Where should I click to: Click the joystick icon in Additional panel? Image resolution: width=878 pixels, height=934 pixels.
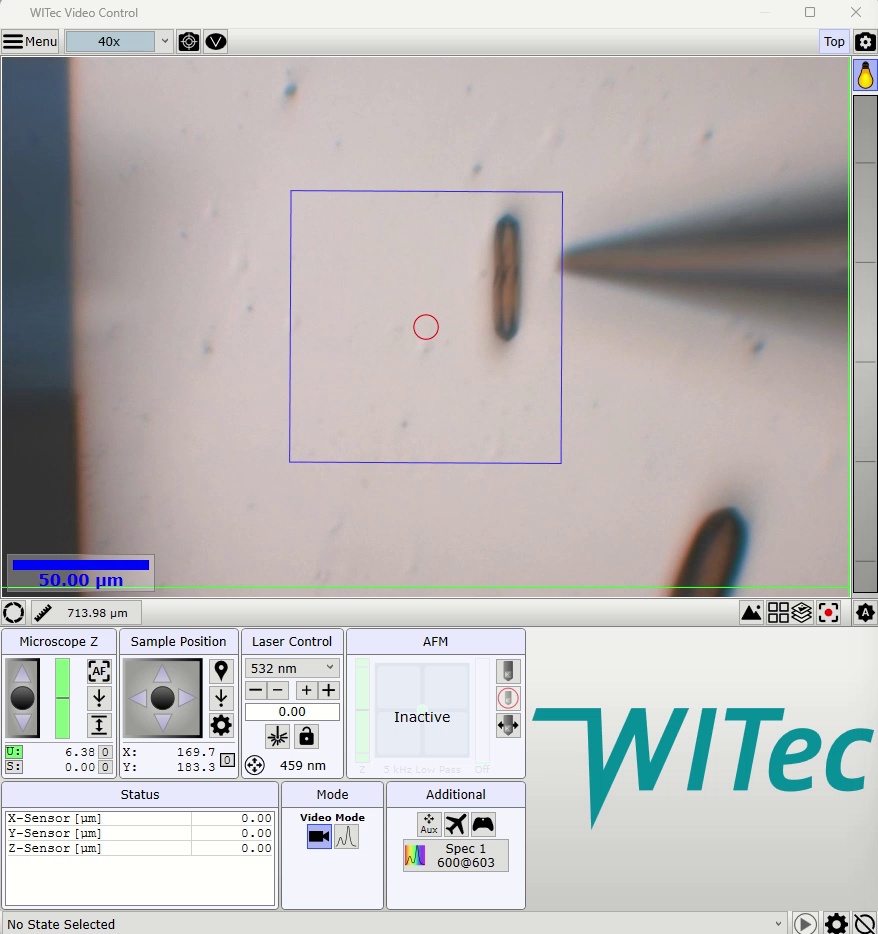pos(483,823)
